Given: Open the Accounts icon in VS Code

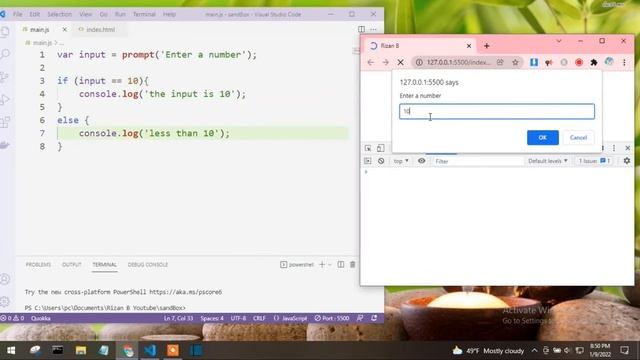Looking at the screenshot, I should [5, 279].
